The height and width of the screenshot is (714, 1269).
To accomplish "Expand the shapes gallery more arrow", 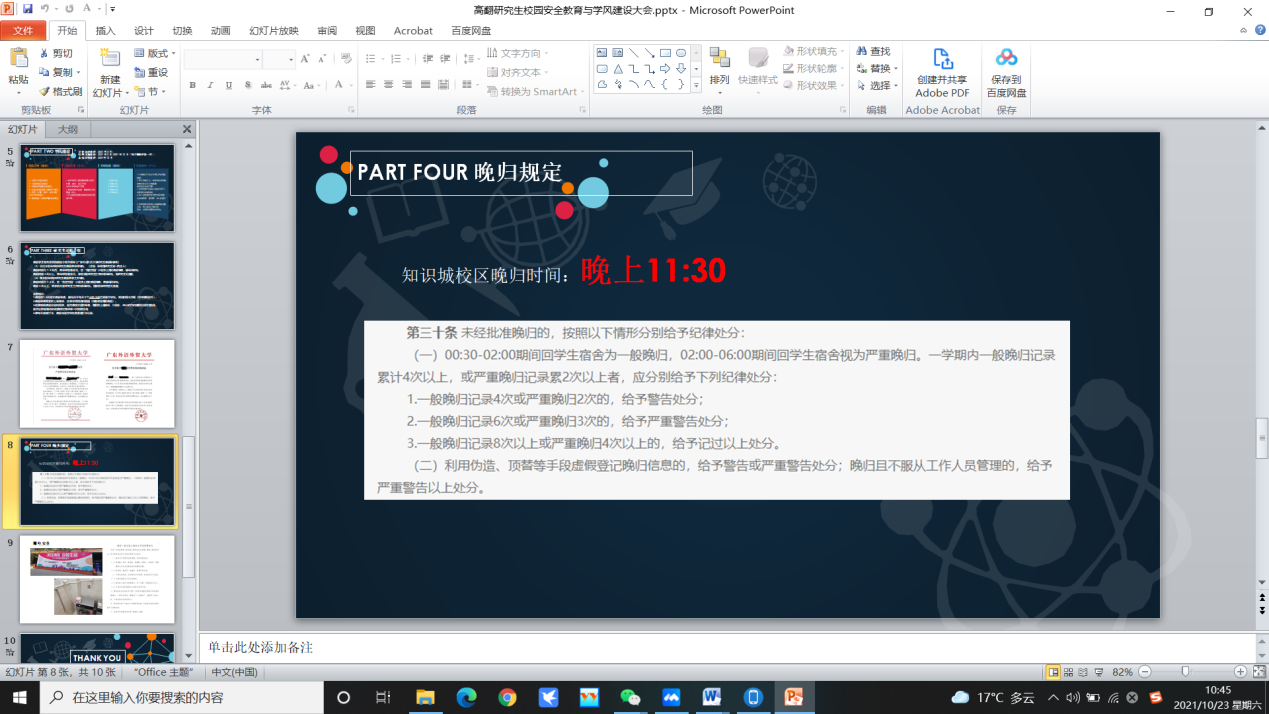I will click(x=696, y=85).
